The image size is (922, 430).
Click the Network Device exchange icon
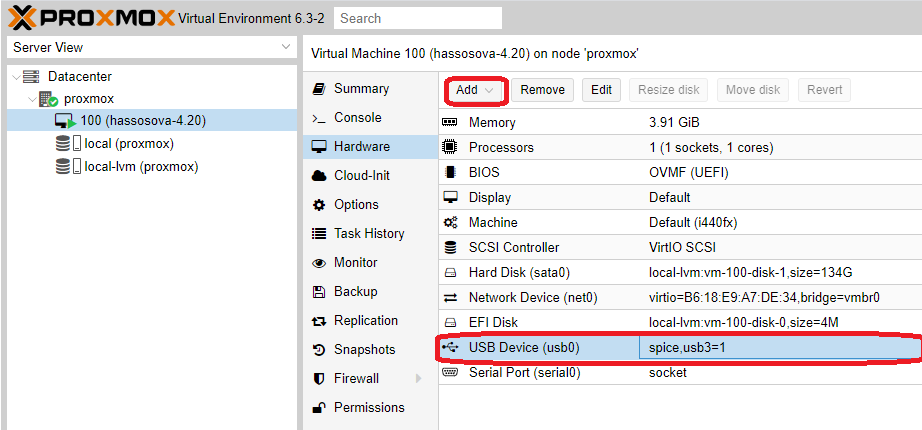(x=450, y=298)
